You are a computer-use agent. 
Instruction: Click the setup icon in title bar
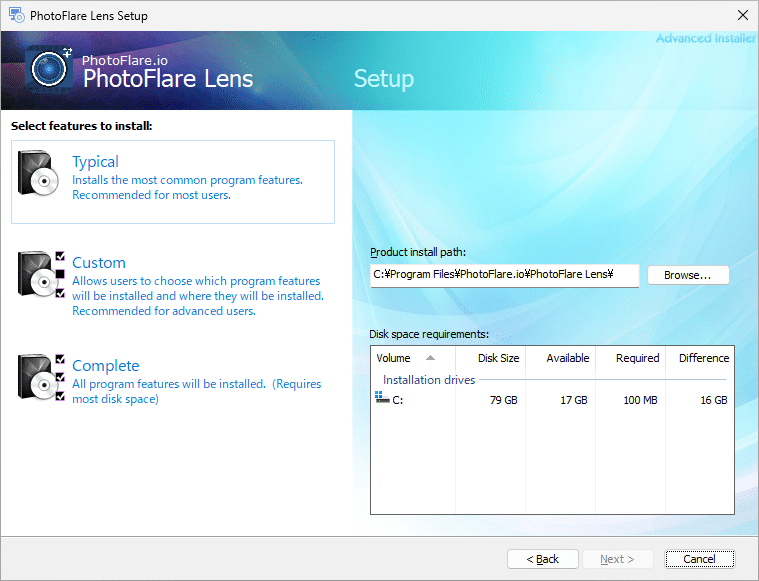click(x=16, y=15)
